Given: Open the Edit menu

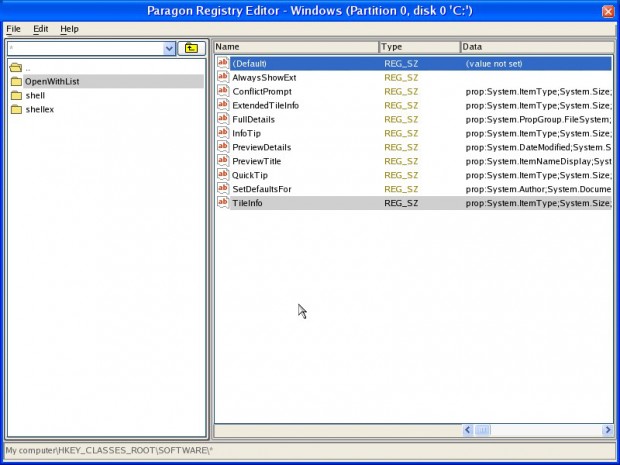Looking at the screenshot, I should pyautogui.click(x=41, y=29).
